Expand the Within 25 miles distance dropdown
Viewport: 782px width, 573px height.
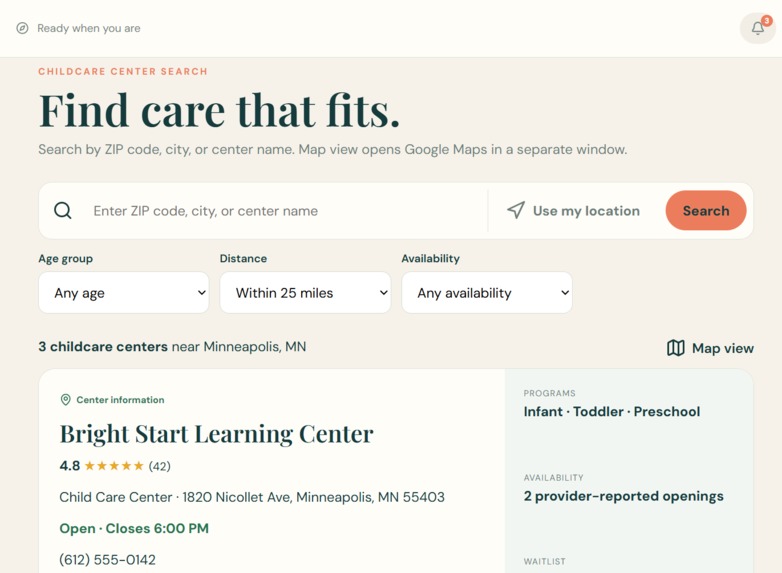[305, 293]
